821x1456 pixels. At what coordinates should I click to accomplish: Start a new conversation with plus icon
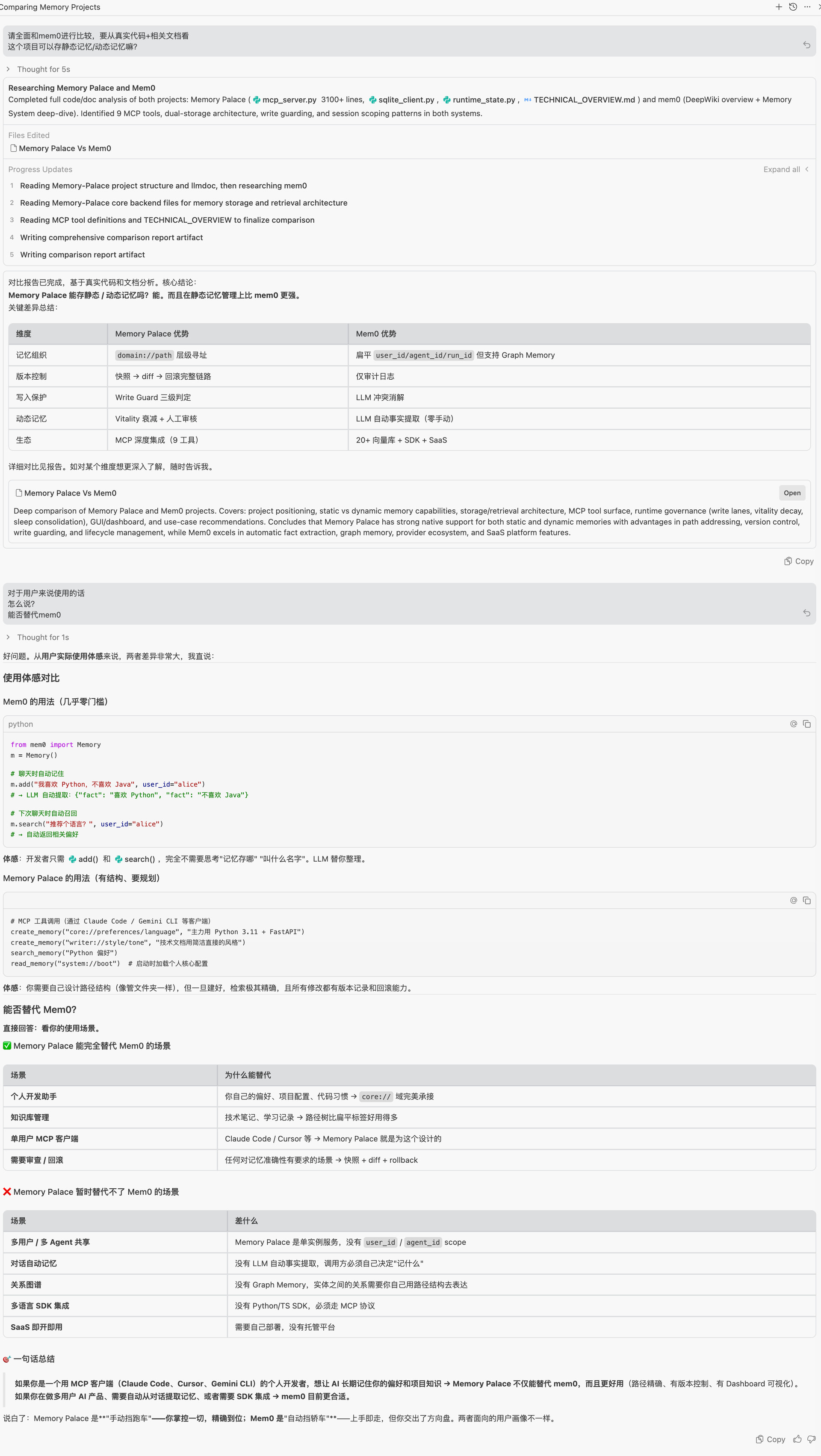(779, 7)
